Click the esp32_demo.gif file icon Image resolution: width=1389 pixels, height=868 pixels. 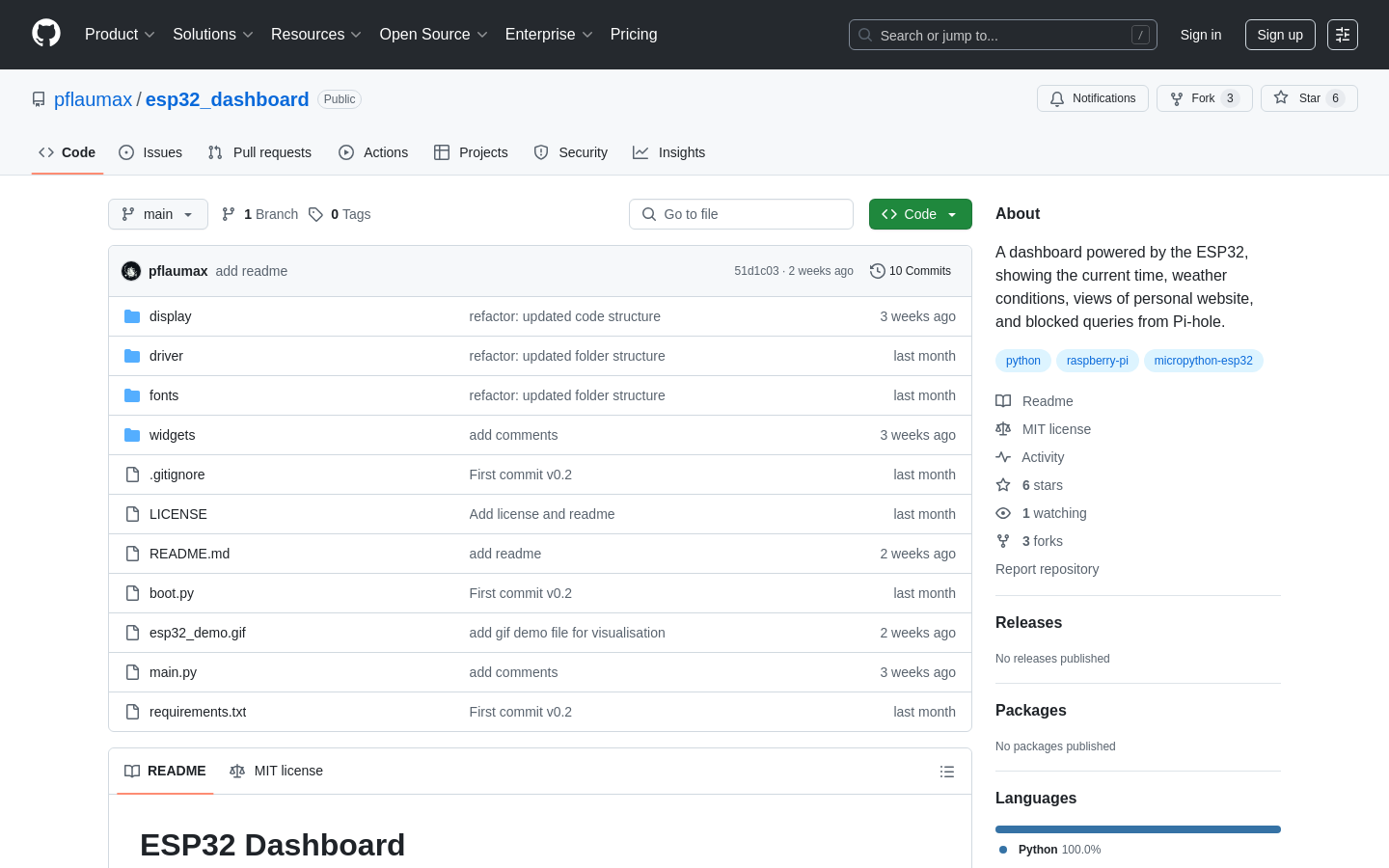pyautogui.click(x=132, y=633)
